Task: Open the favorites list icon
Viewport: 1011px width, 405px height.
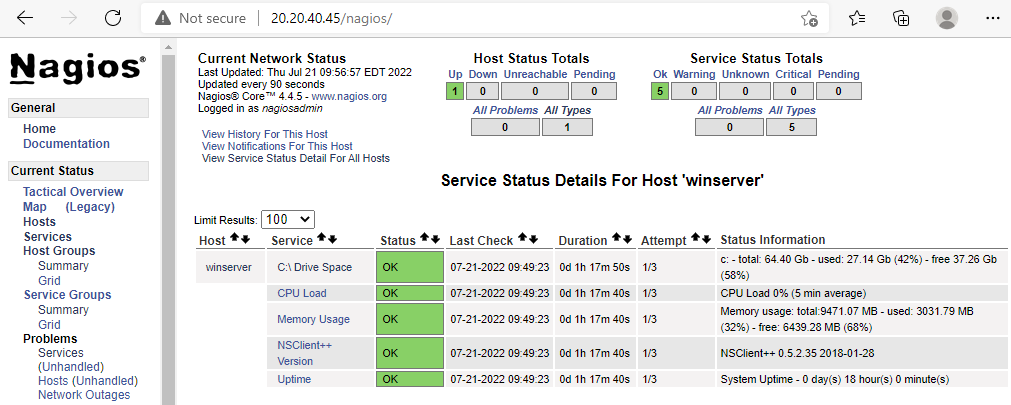Action: [857, 18]
